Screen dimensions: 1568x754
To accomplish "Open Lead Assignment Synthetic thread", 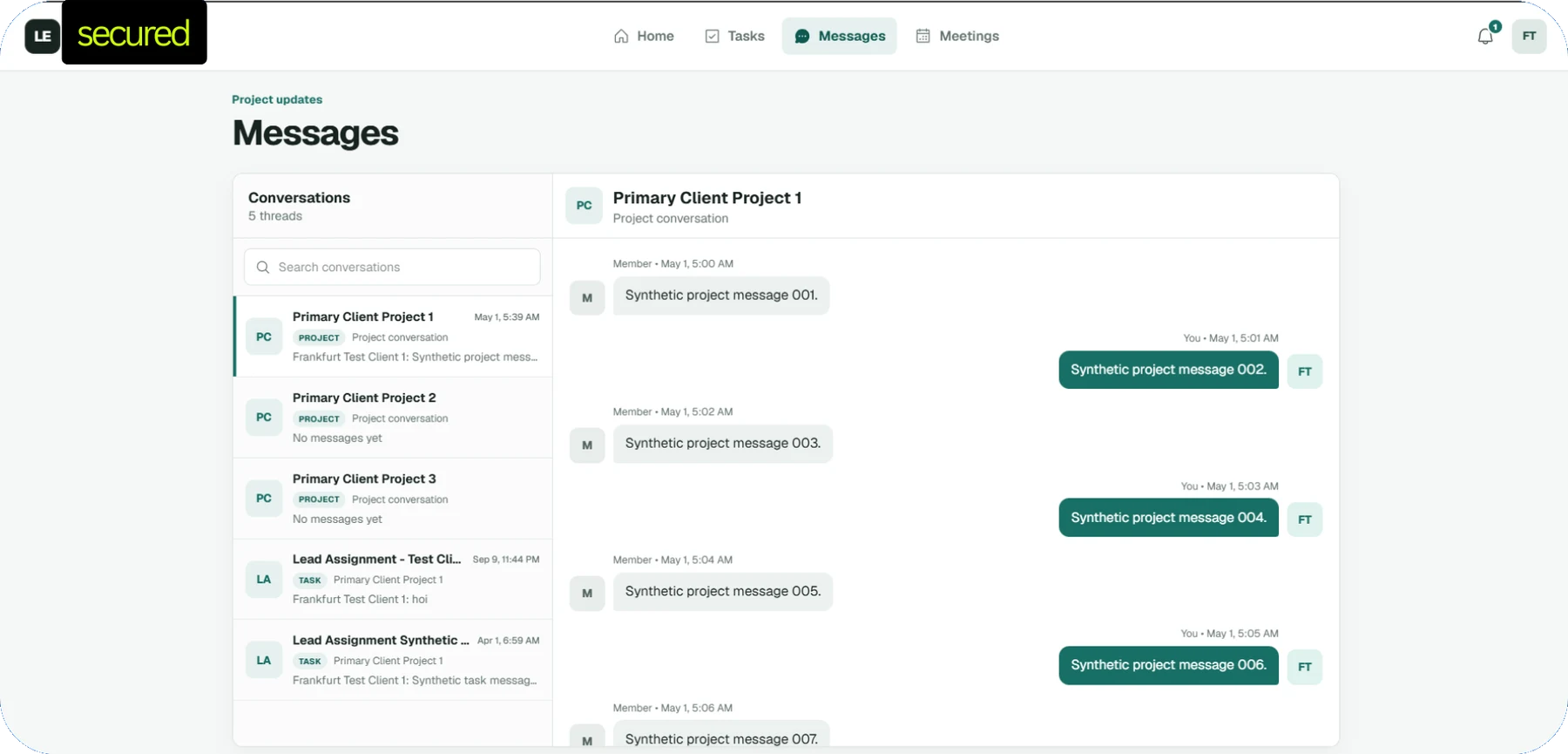I will coord(393,660).
